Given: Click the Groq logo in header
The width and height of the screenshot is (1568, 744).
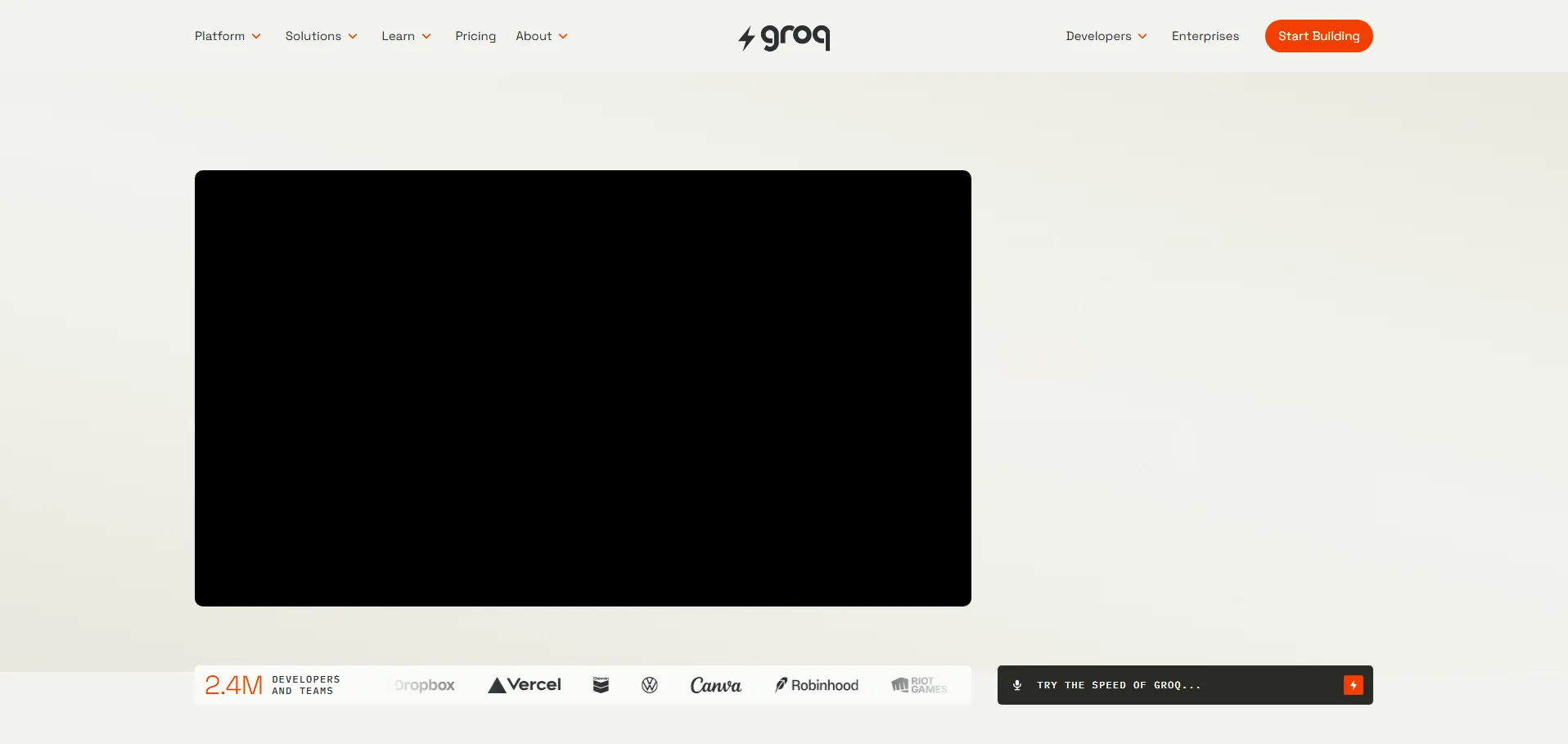Looking at the screenshot, I should (784, 37).
